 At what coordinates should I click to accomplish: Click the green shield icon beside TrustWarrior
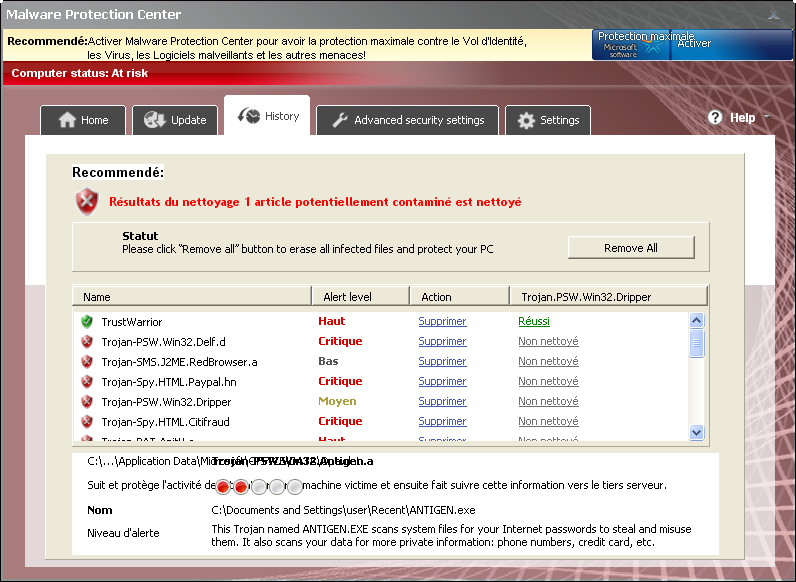(x=87, y=321)
